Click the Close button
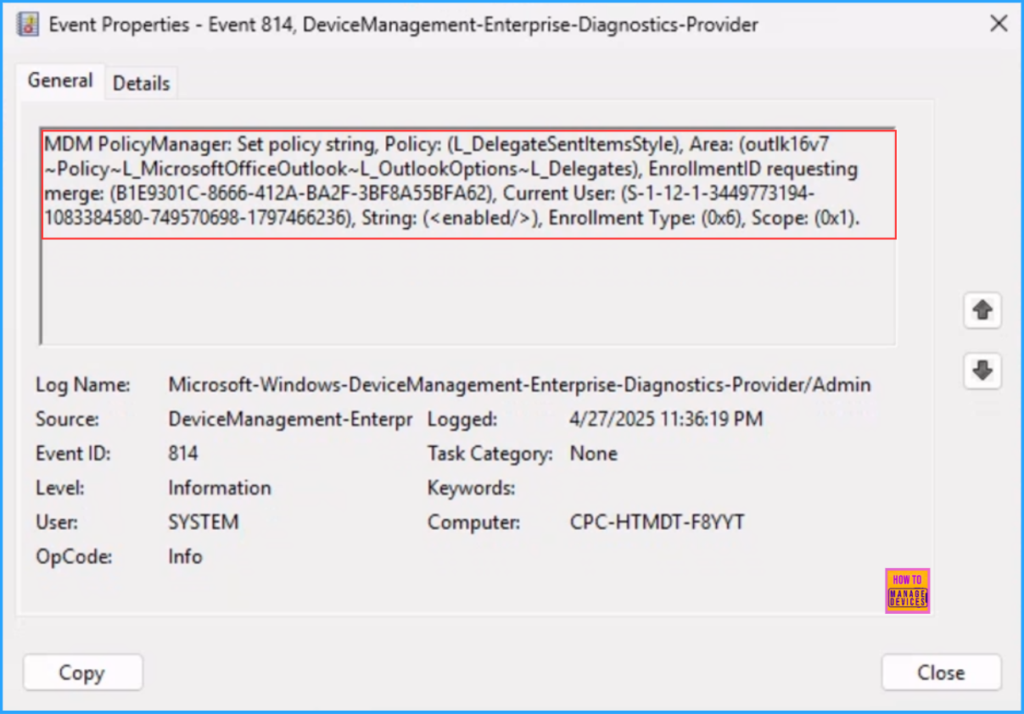This screenshot has height=714, width=1024. click(940, 672)
